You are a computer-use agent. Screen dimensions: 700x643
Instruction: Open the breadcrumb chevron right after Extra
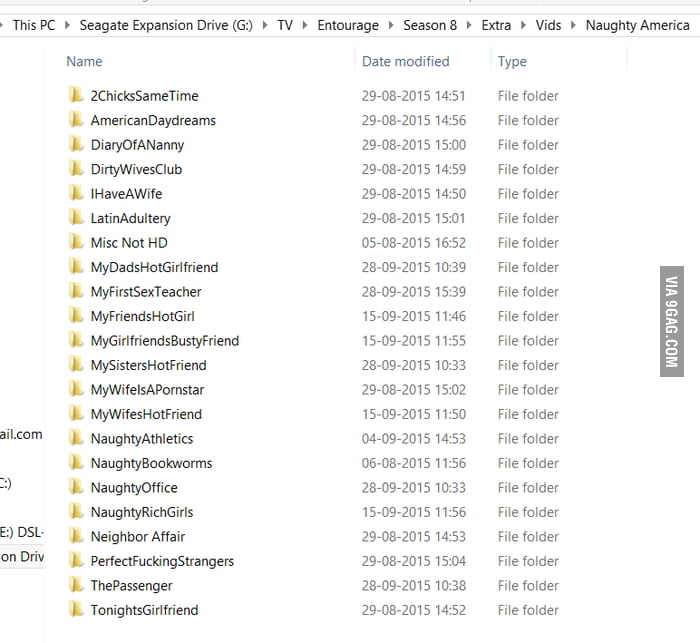point(523,25)
